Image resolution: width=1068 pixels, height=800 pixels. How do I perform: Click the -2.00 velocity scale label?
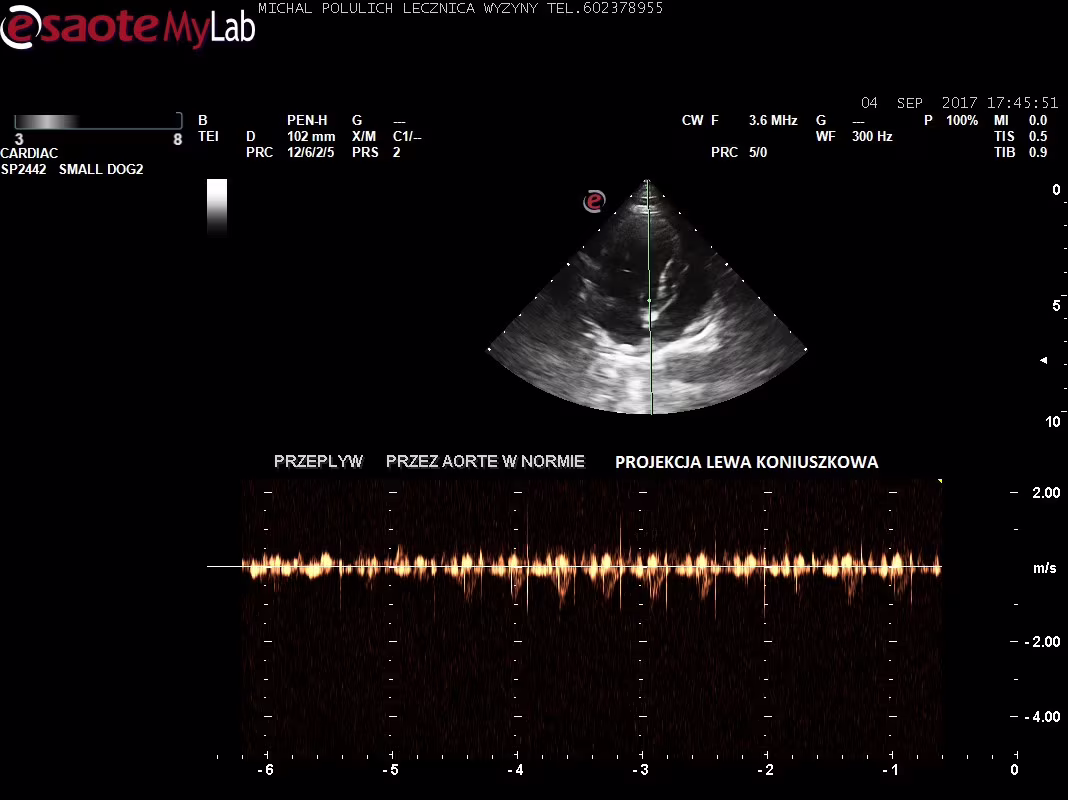pos(1040,642)
